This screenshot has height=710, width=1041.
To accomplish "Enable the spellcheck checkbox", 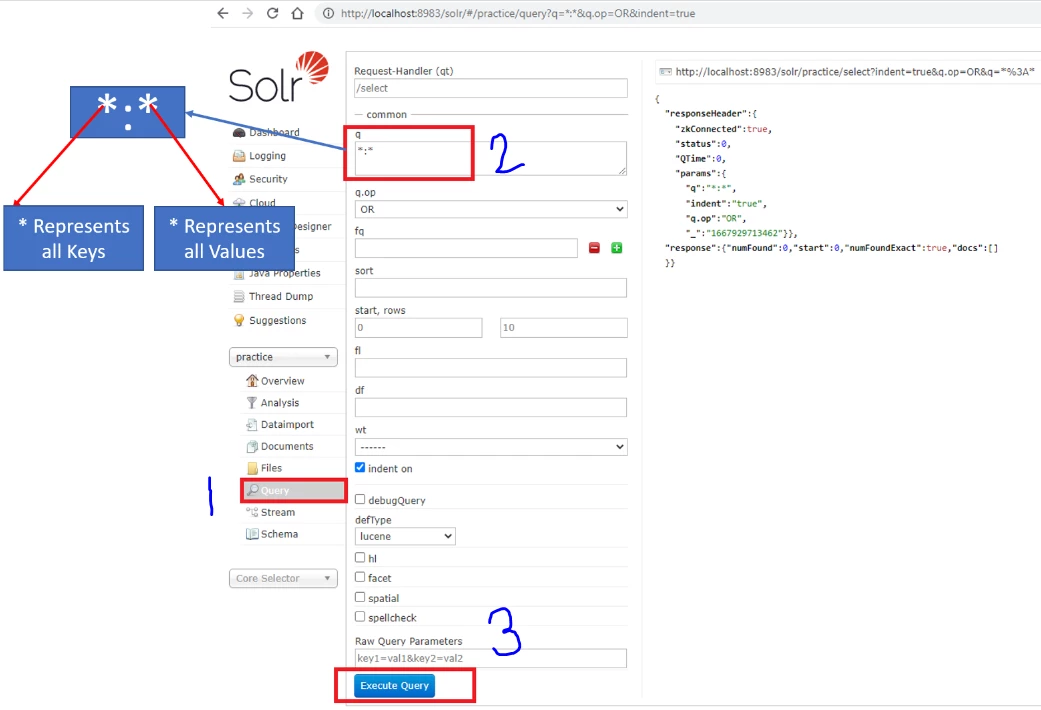I will (x=360, y=616).
